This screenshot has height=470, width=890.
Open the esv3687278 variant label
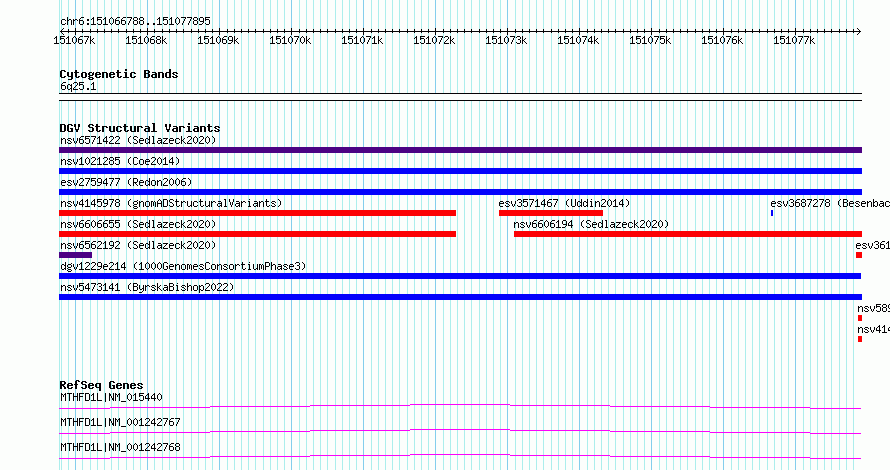tap(830, 203)
